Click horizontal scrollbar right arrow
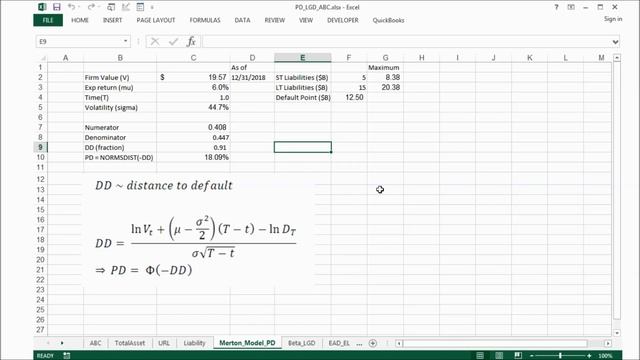 608,343
